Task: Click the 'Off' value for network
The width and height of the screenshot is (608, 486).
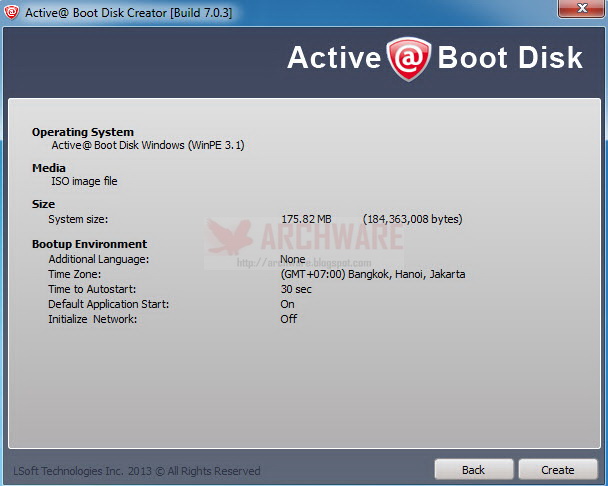Action: (x=288, y=319)
